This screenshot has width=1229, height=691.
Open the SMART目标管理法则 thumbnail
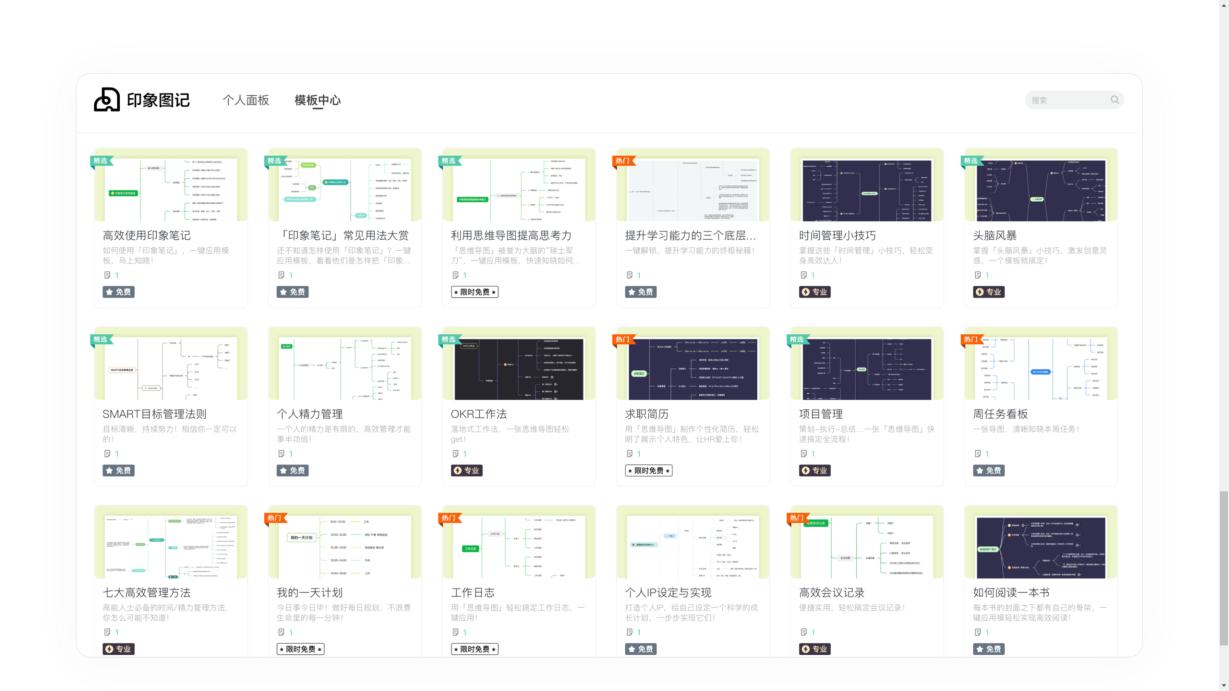[x=171, y=363]
